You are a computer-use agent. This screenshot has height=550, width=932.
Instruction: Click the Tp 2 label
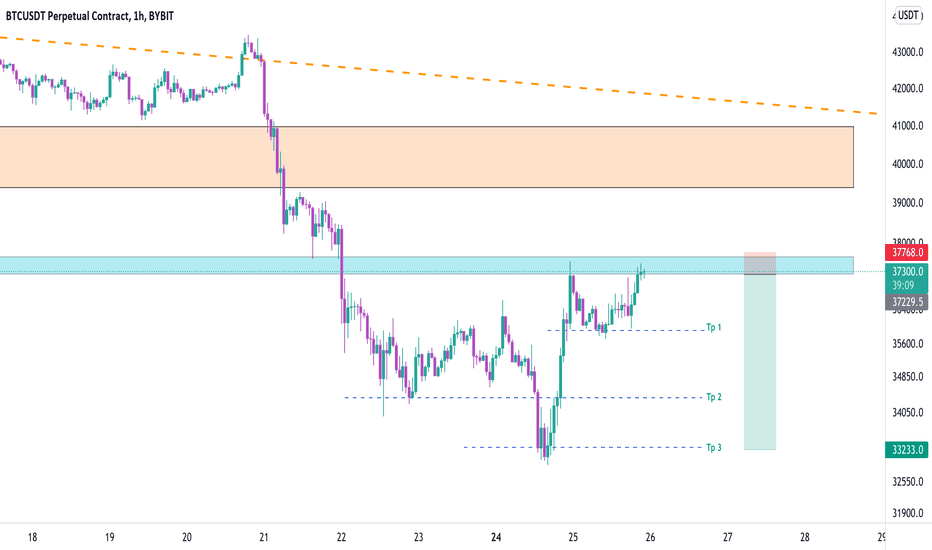click(713, 397)
